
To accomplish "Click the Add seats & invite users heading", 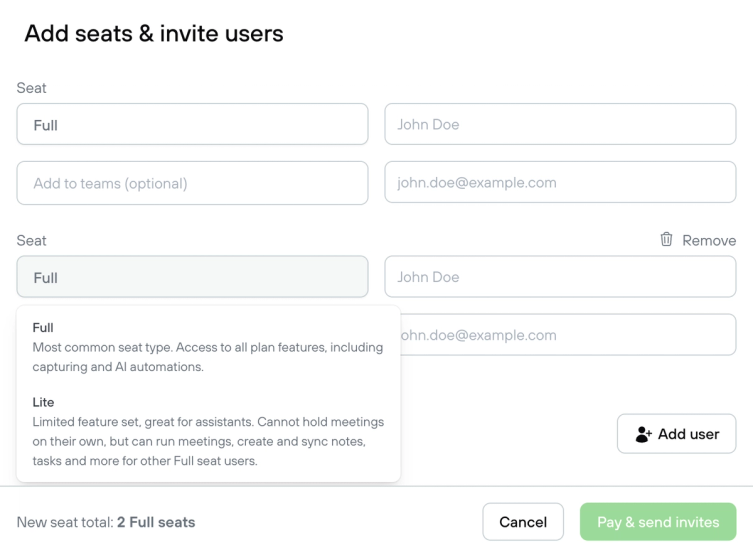I will pos(154,33).
